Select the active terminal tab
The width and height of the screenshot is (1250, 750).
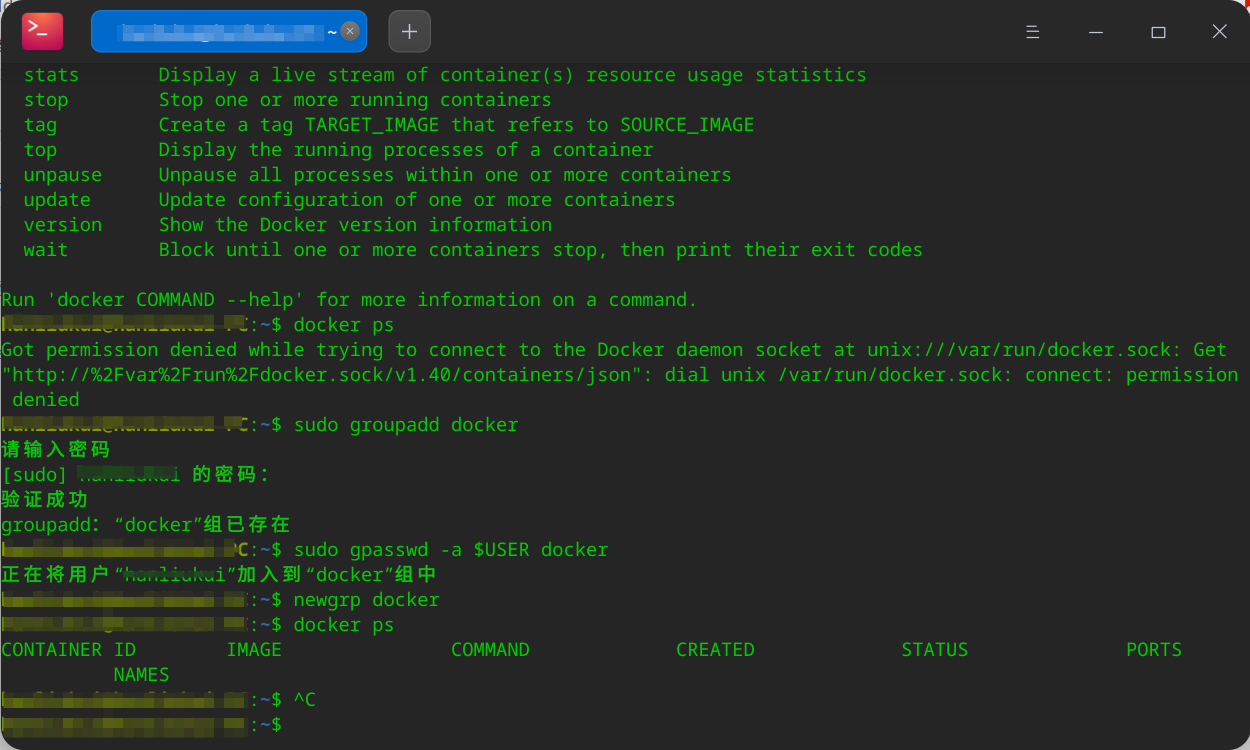229,31
